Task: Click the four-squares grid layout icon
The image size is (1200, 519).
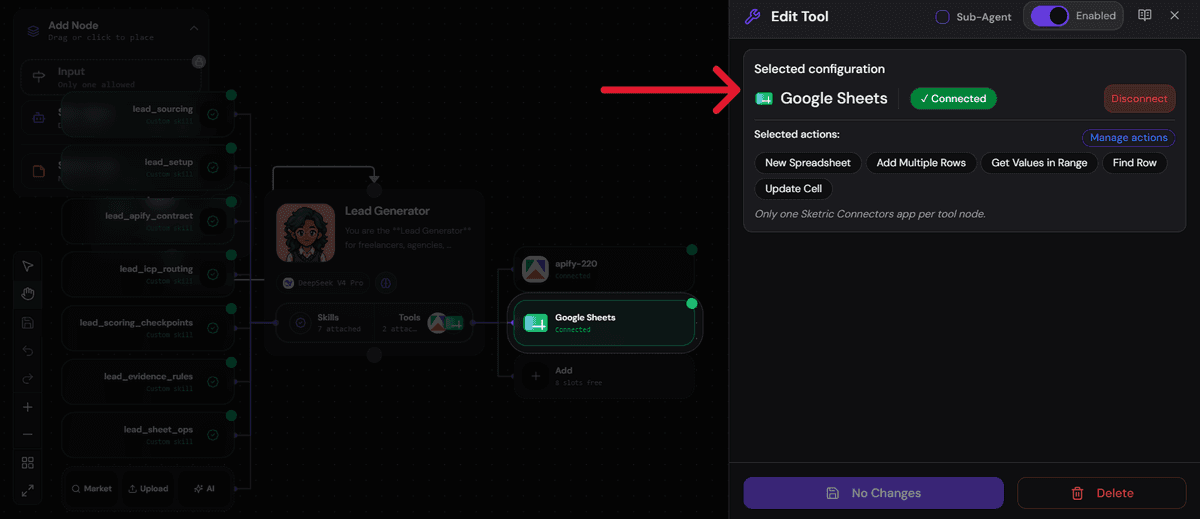Action: pyautogui.click(x=28, y=463)
